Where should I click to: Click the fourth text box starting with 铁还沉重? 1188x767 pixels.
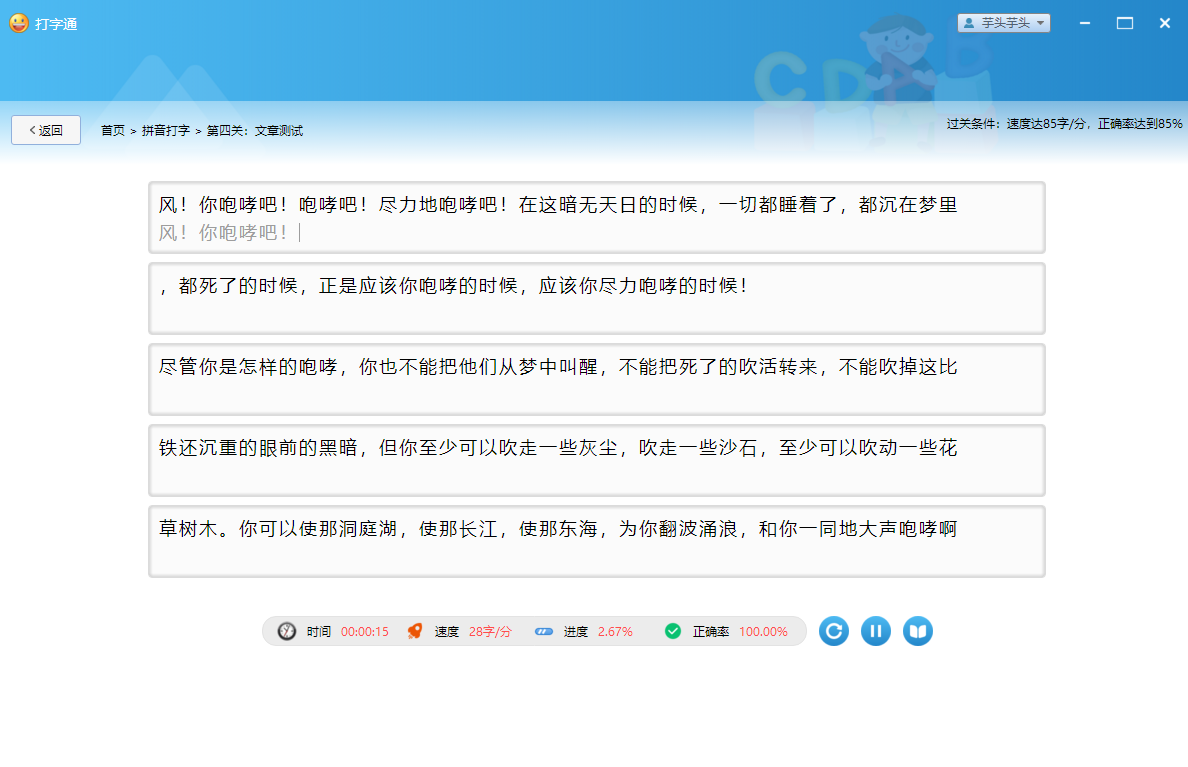click(596, 460)
